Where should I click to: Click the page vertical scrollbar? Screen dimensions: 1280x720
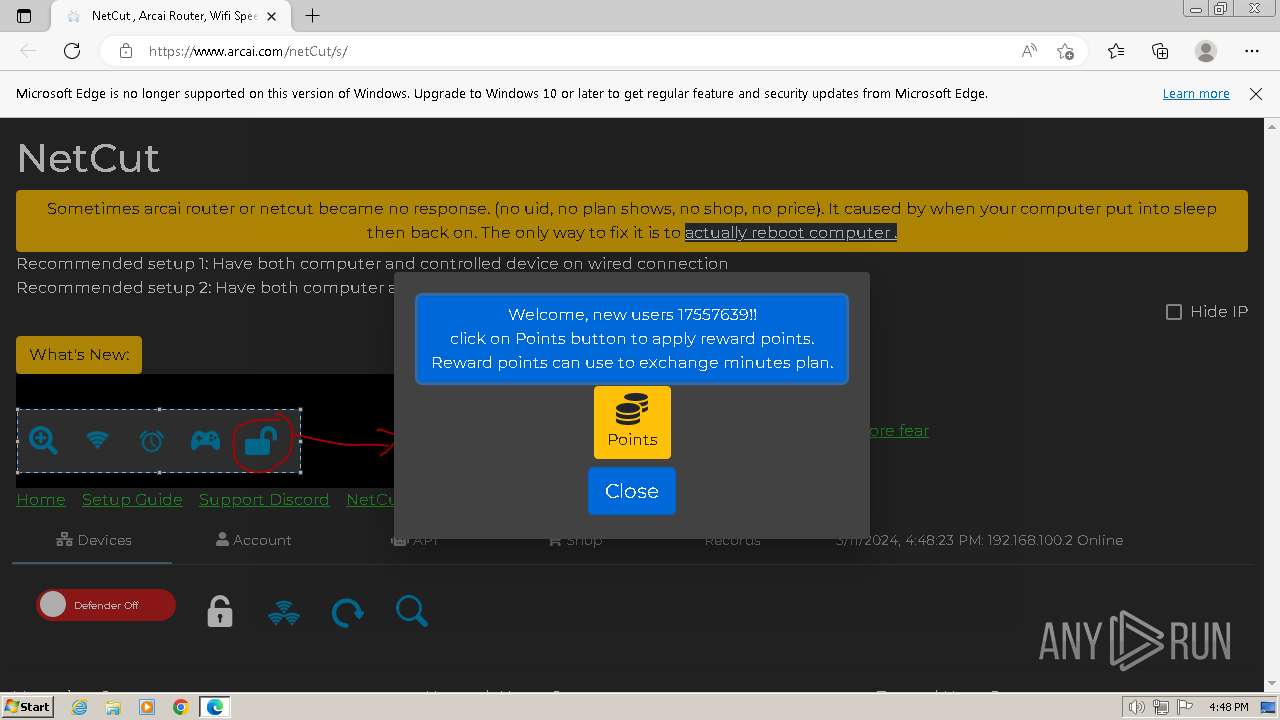pyautogui.click(x=1272, y=404)
